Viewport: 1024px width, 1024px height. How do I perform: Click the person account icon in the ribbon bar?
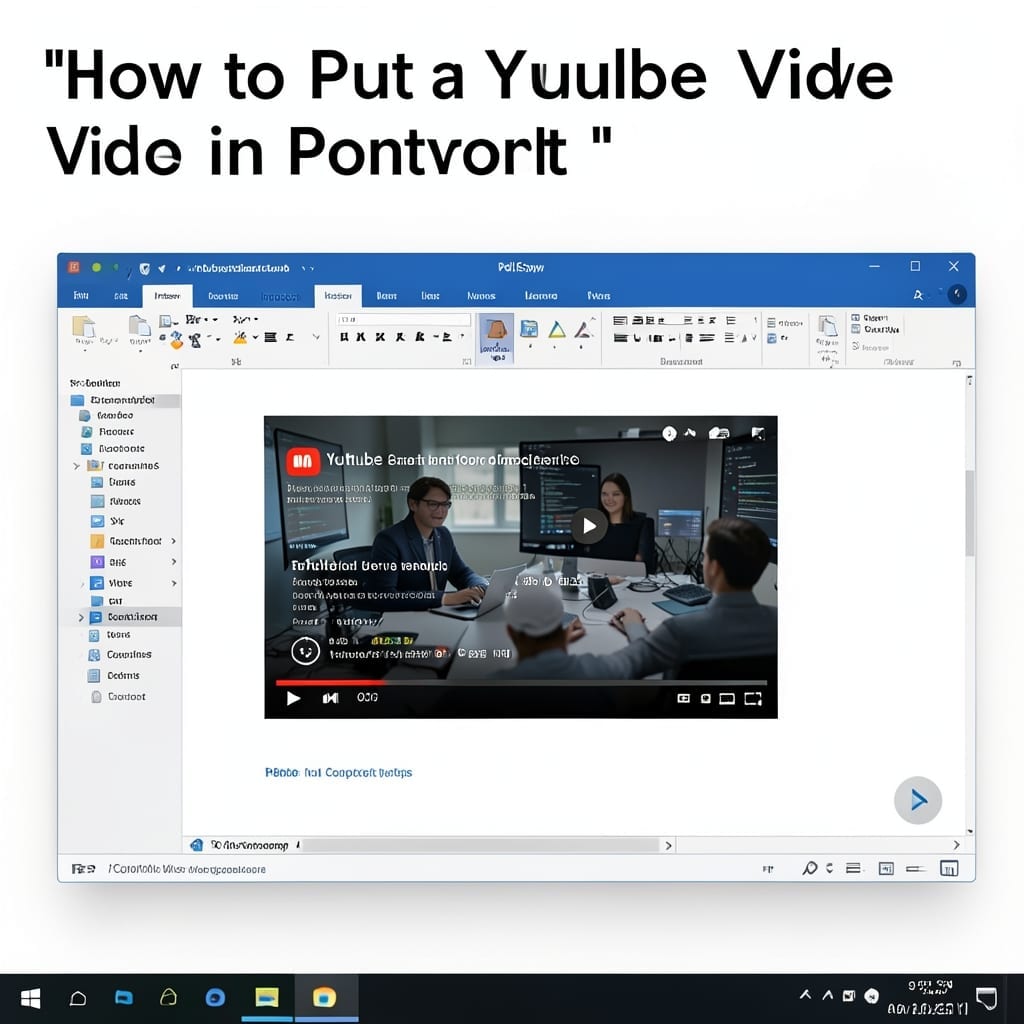[918, 295]
